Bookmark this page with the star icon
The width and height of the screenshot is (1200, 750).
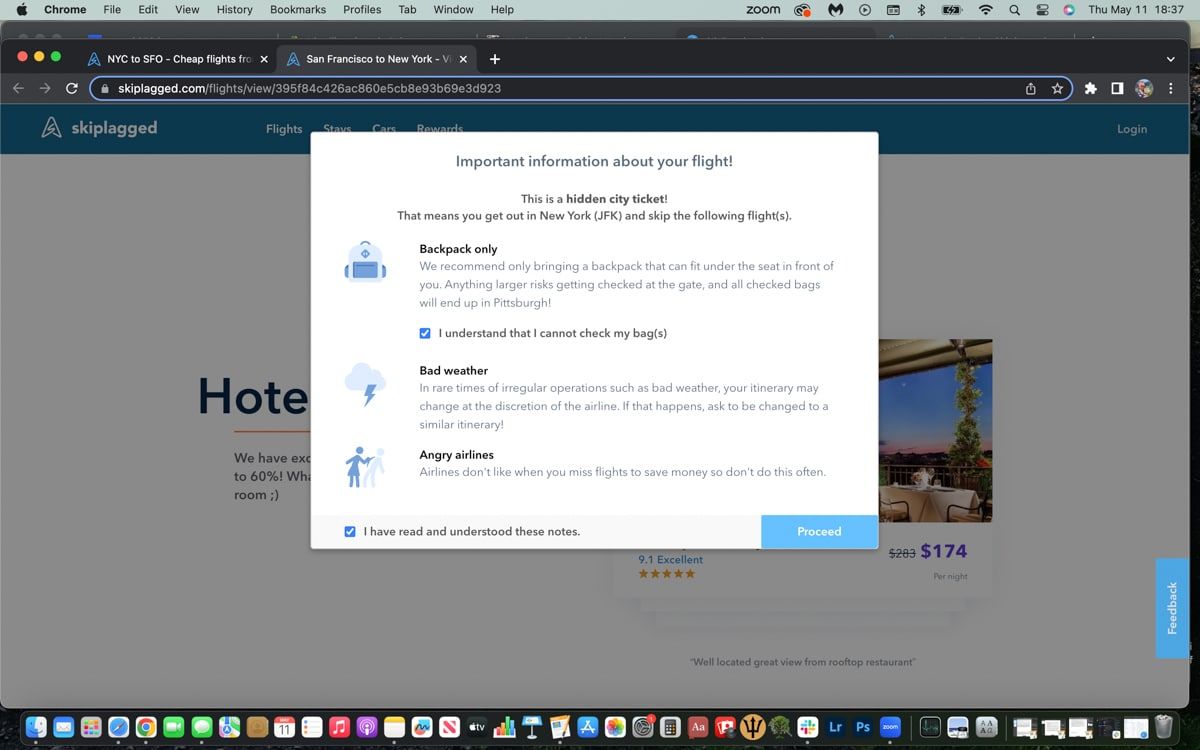point(1057,88)
